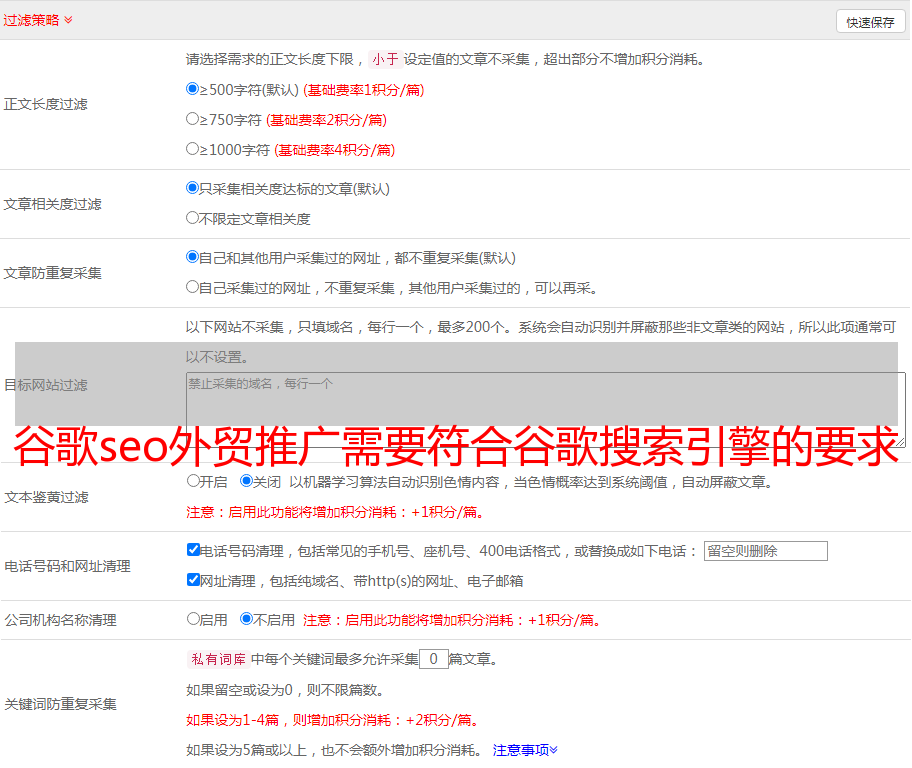Image resolution: width=912 pixels, height=768 pixels.
Task: Click the 公司机构名称清理 row label
Action: tap(60, 620)
